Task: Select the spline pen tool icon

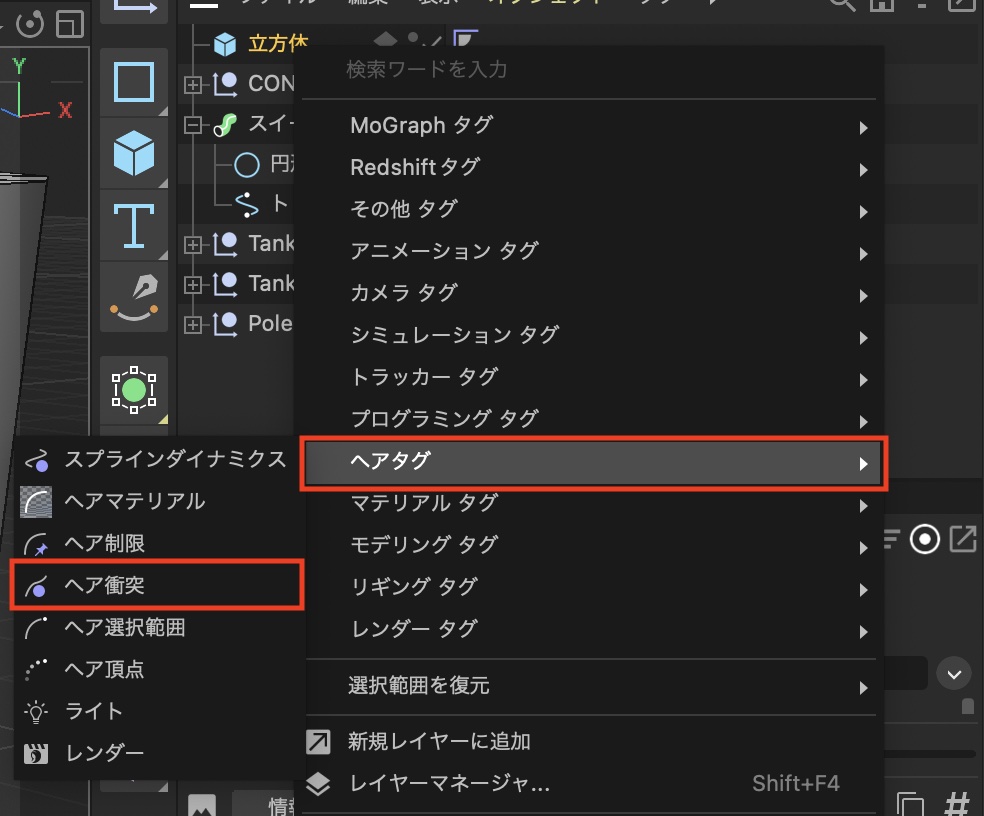Action: pos(134,294)
